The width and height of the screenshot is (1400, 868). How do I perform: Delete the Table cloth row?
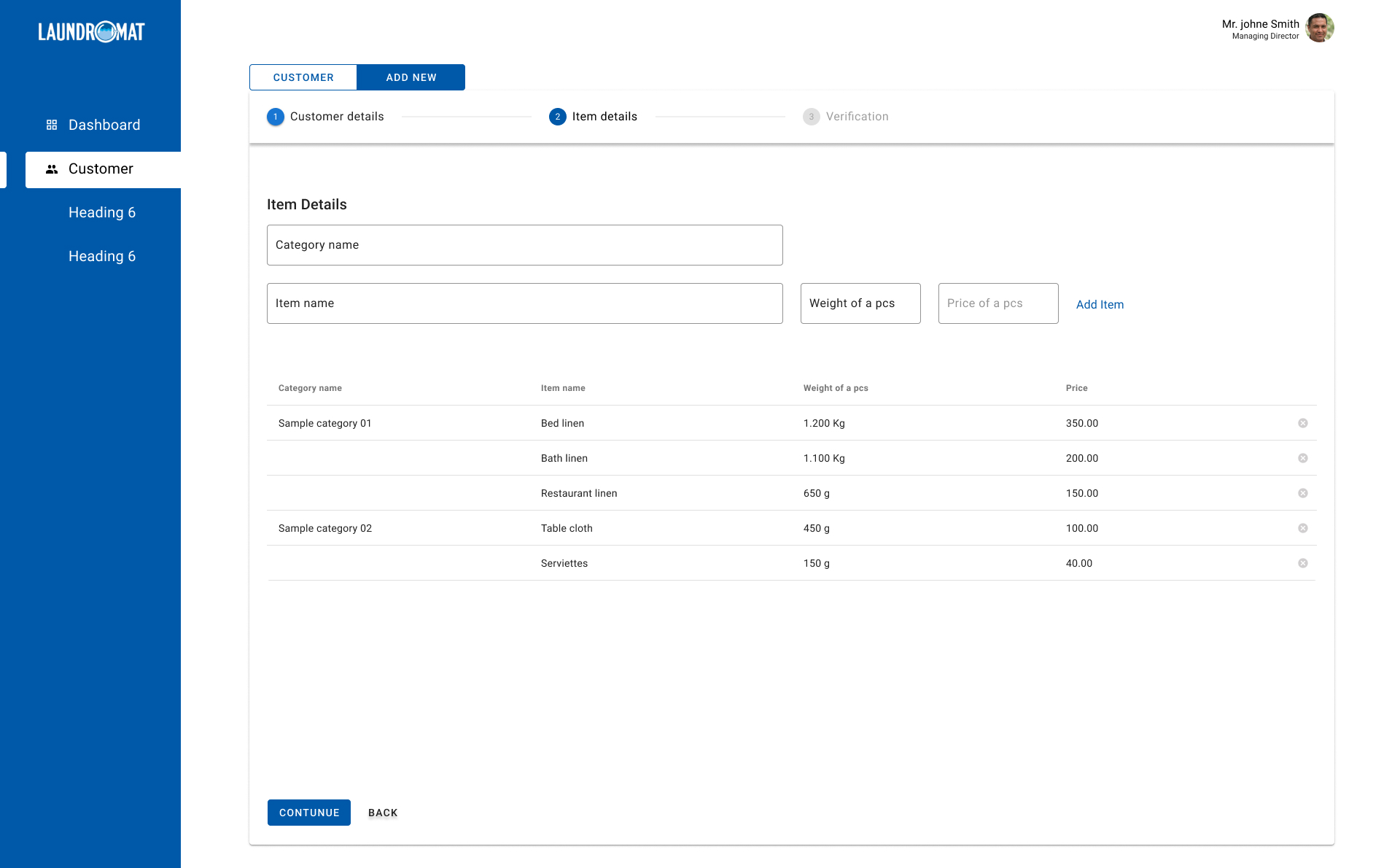(x=1302, y=528)
